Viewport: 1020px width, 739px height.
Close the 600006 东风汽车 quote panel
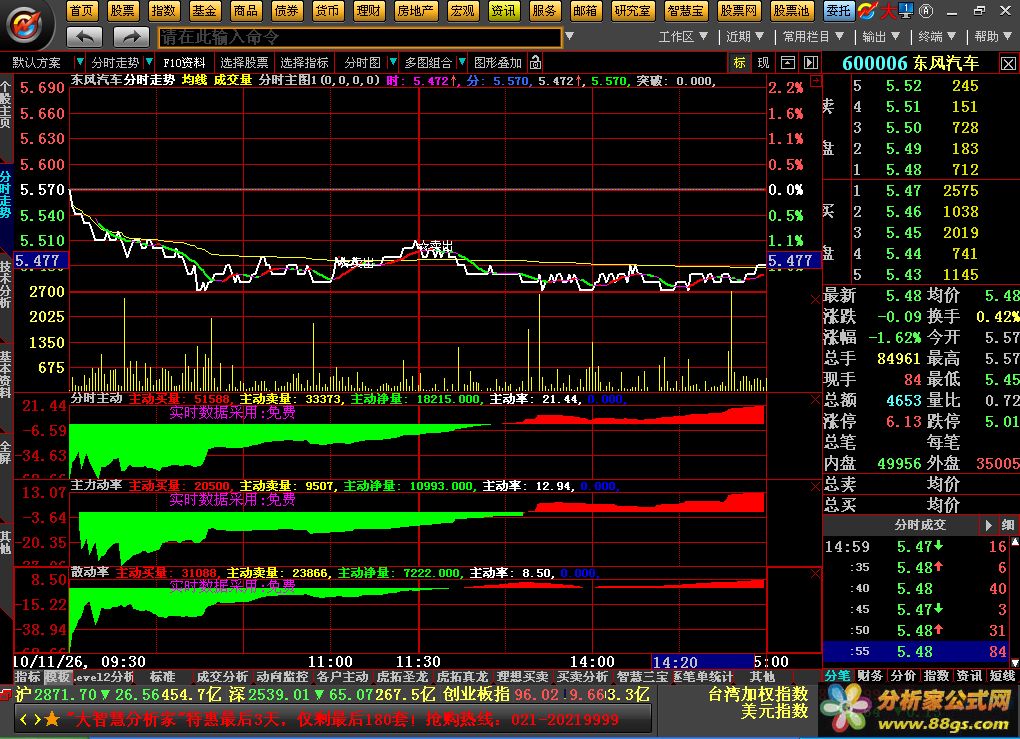(1008, 64)
